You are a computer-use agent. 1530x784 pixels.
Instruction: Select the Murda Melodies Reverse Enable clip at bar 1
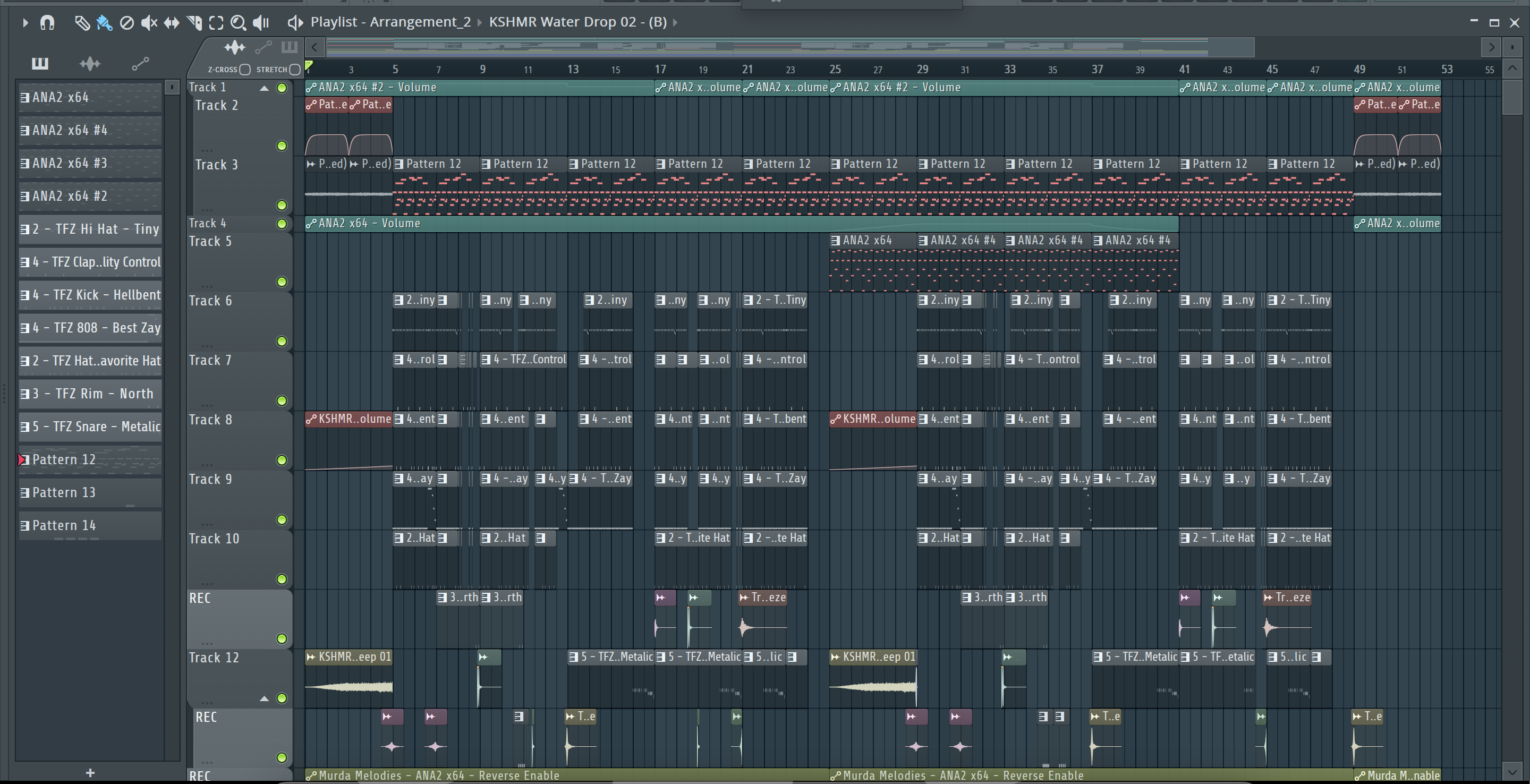tap(567, 775)
